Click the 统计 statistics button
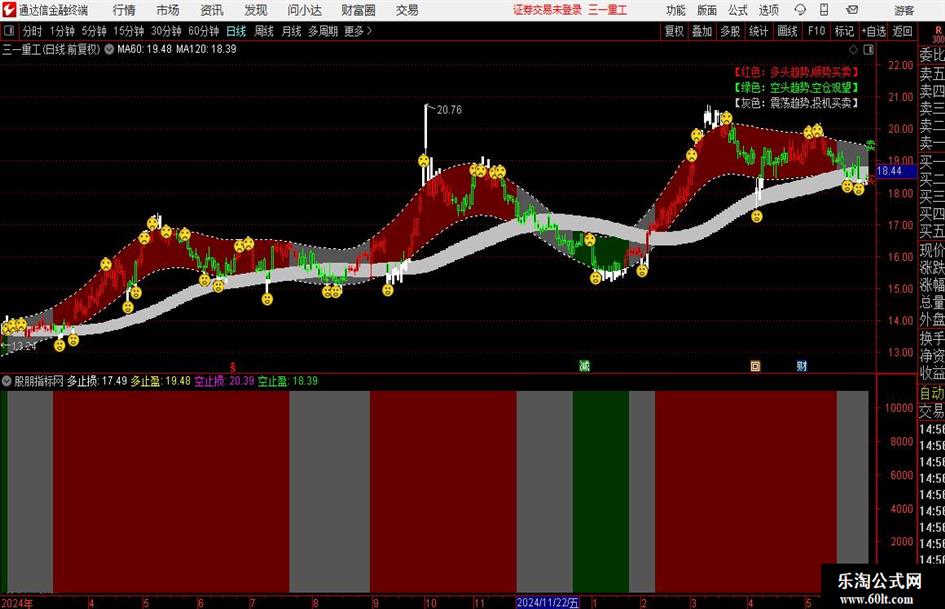The image size is (945, 609). (759, 31)
